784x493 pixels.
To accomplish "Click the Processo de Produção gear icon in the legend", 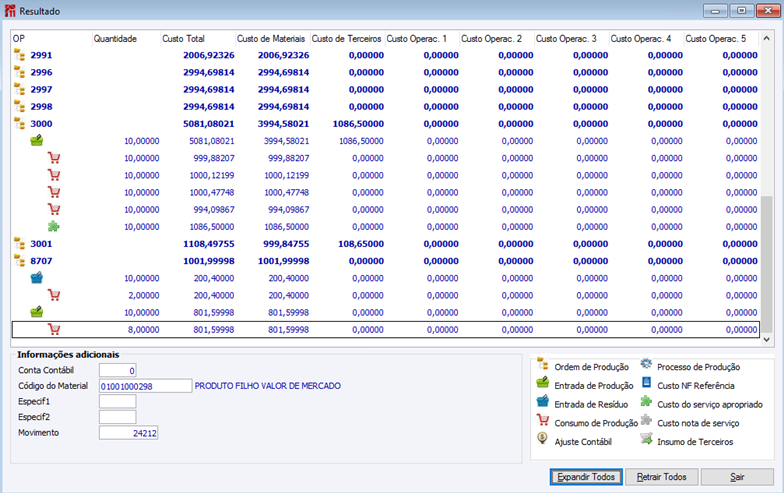I will (647, 366).
